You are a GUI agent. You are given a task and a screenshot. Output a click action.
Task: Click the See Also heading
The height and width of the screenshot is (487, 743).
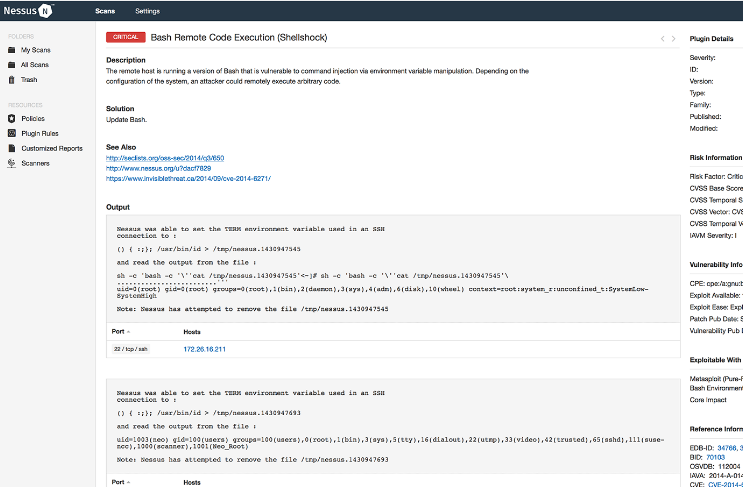(121, 147)
